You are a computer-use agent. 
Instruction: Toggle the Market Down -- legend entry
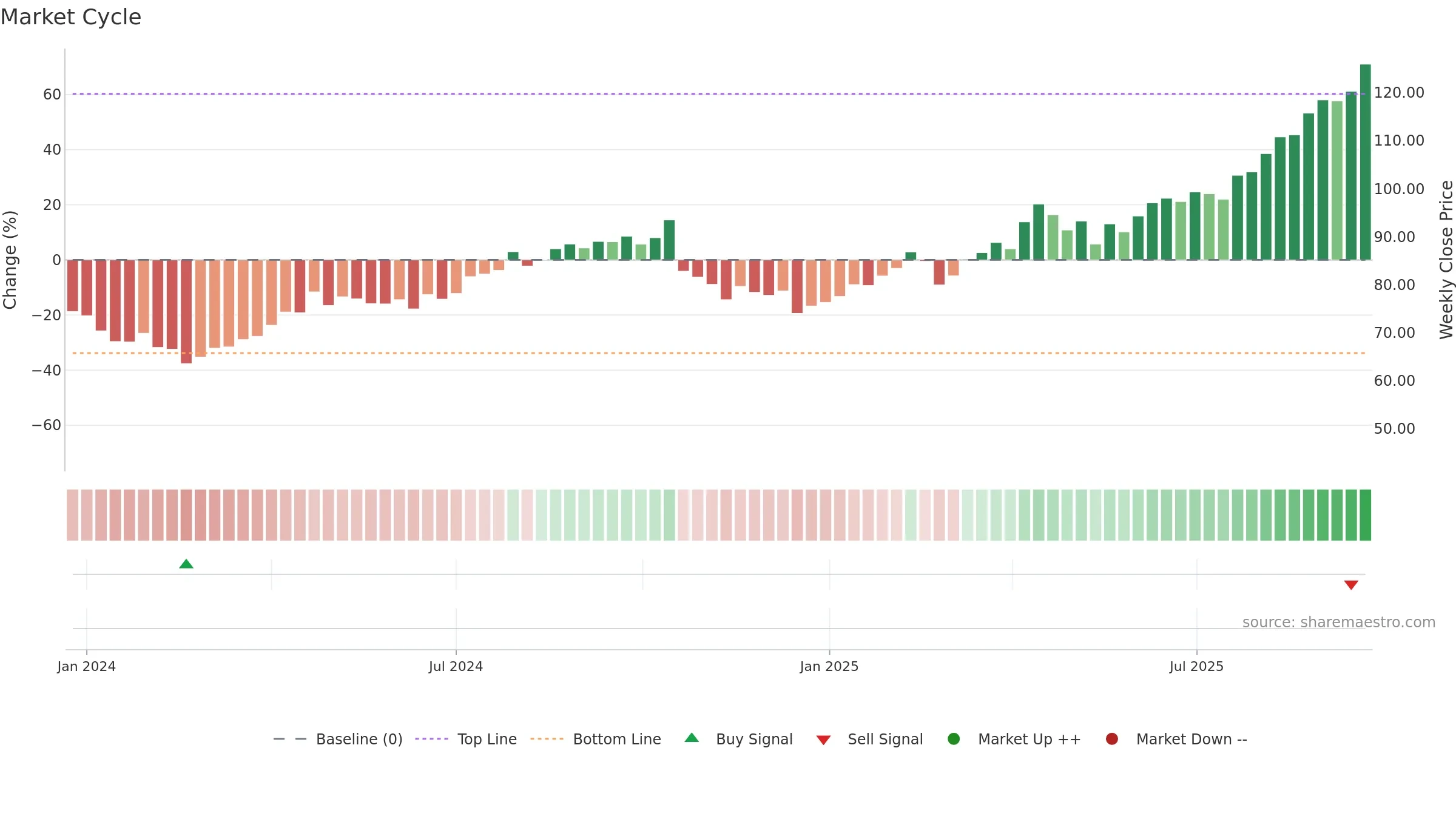pyautogui.click(x=1176, y=739)
